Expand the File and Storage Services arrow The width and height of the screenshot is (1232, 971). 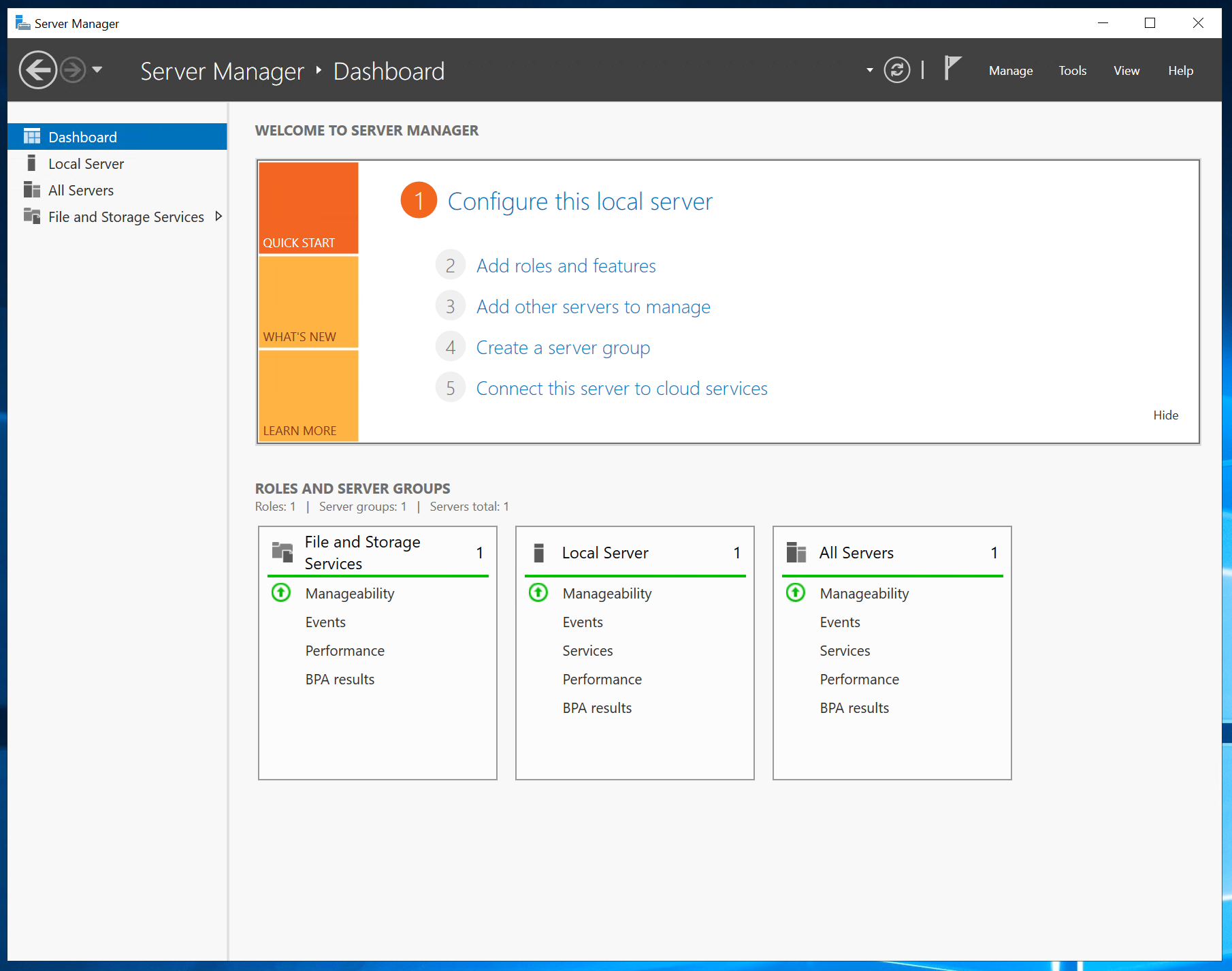[x=218, y=217]
